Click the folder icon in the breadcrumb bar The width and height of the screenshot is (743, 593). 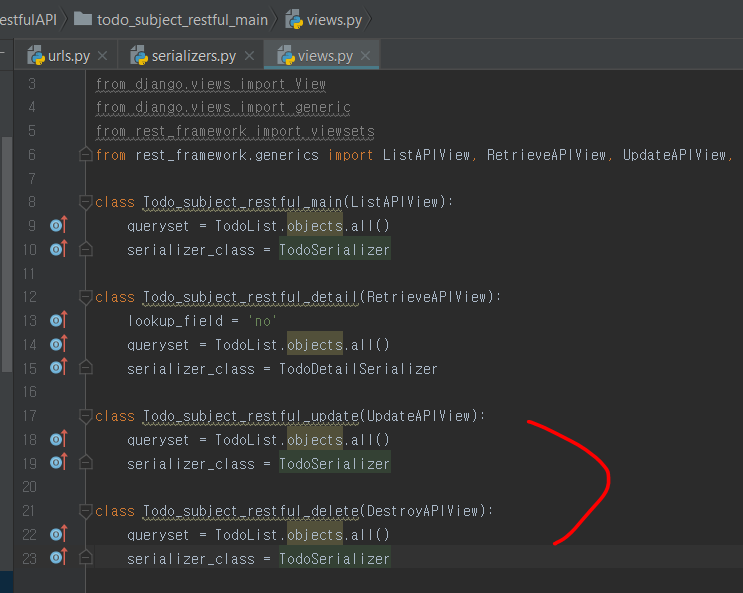click(83, 19)
